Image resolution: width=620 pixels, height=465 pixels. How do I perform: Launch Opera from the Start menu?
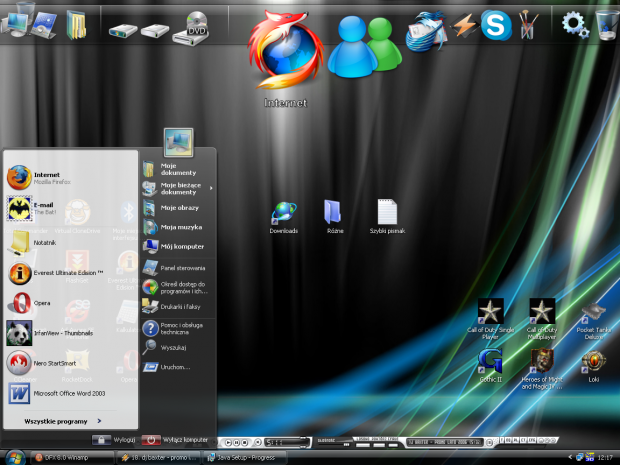tap(70, 303)
